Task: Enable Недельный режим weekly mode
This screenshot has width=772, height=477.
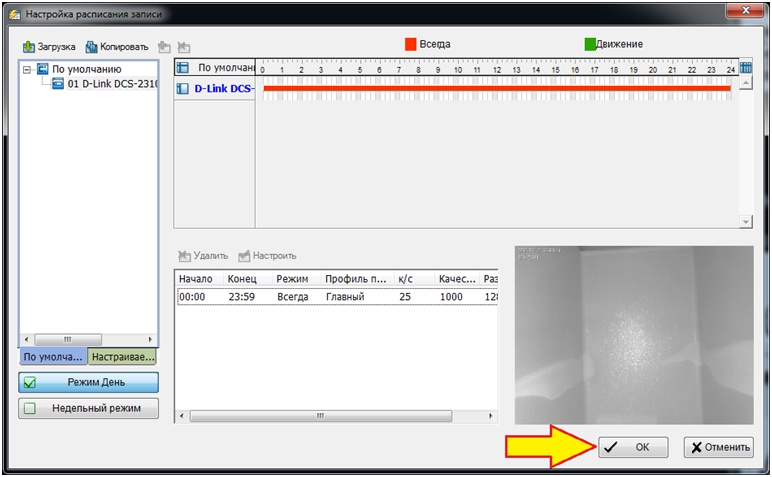Action: coord(88,408)
